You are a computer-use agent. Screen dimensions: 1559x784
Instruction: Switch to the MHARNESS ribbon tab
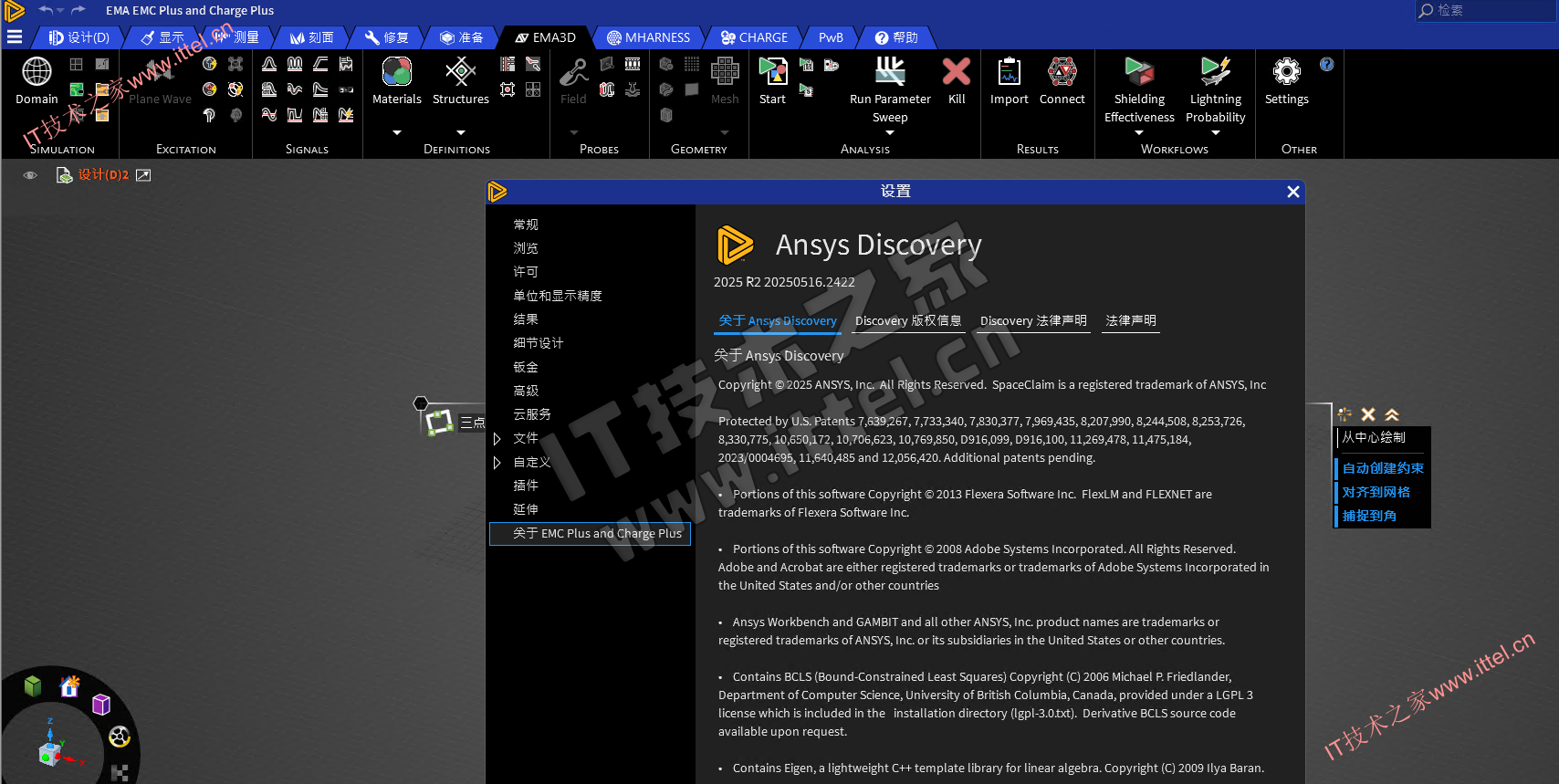point(649,37)
